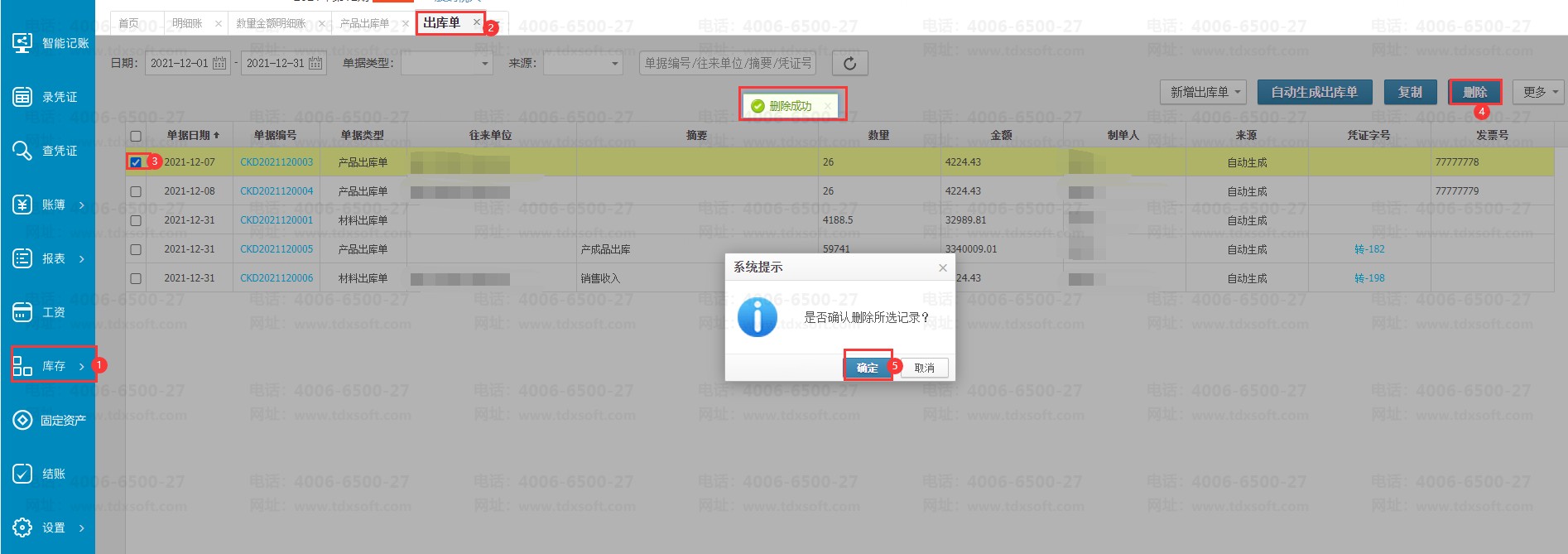Image resolution: width=1568 pixels, height=554 pixels.
Task: Confirm deletion with the 确定 button
Action: coord(867,368)
